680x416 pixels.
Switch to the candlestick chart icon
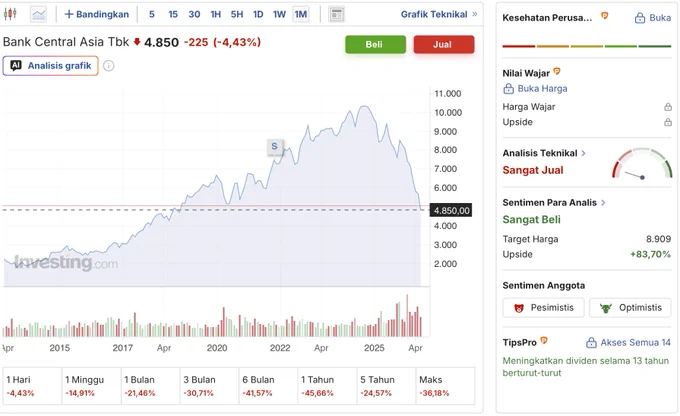10,14
